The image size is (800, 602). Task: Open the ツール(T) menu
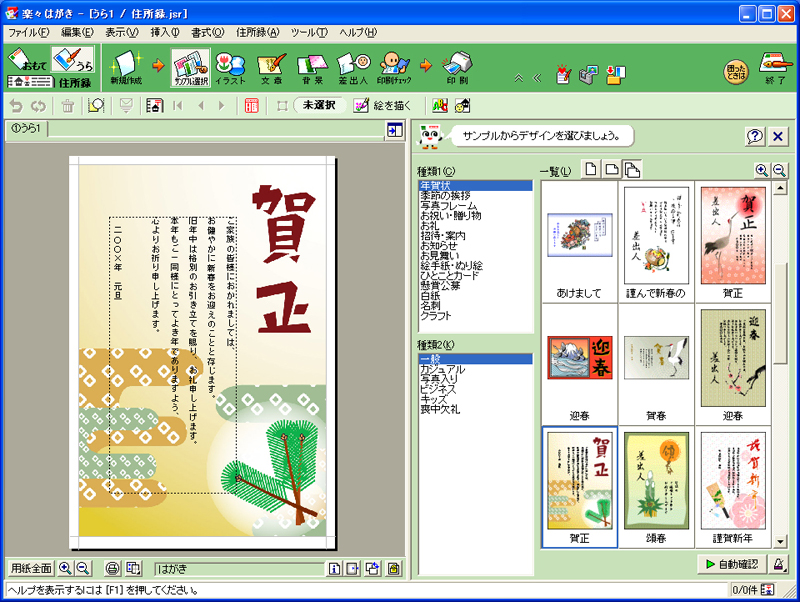coord(308,32)
